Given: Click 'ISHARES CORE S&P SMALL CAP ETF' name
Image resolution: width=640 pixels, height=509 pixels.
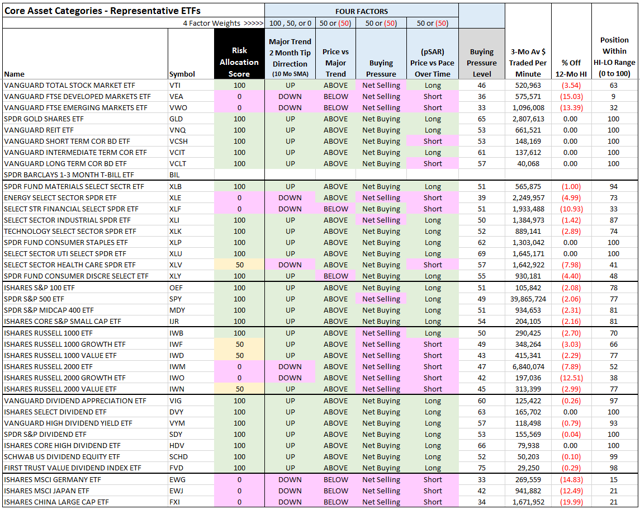Looking at the screenshot, I should click(x=62, y=321).
